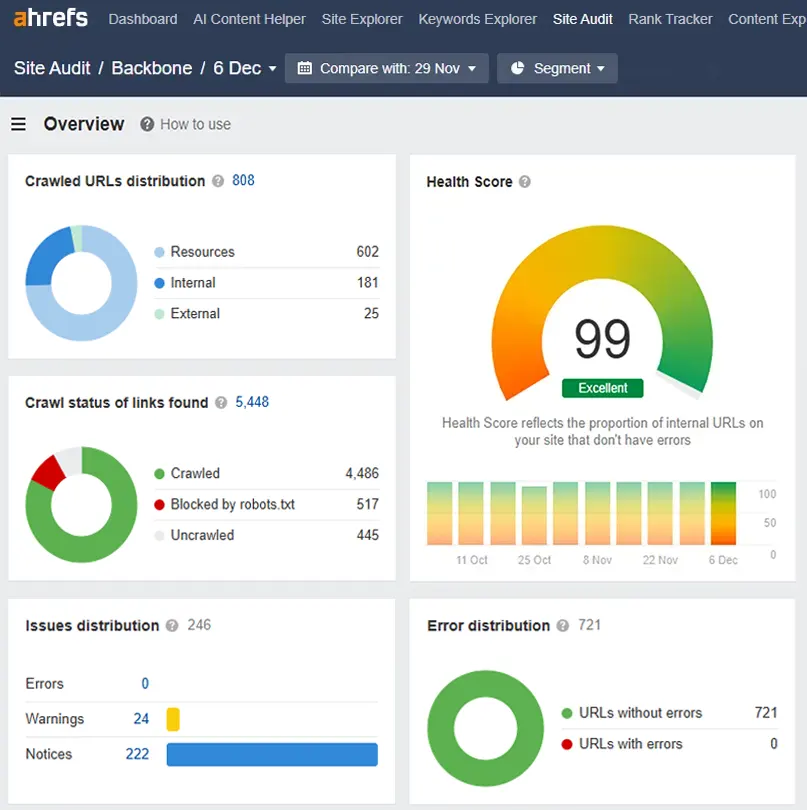Screen dimensions: 807x810
Task: Click the ahrefs logo
Action: coord(51,18)
